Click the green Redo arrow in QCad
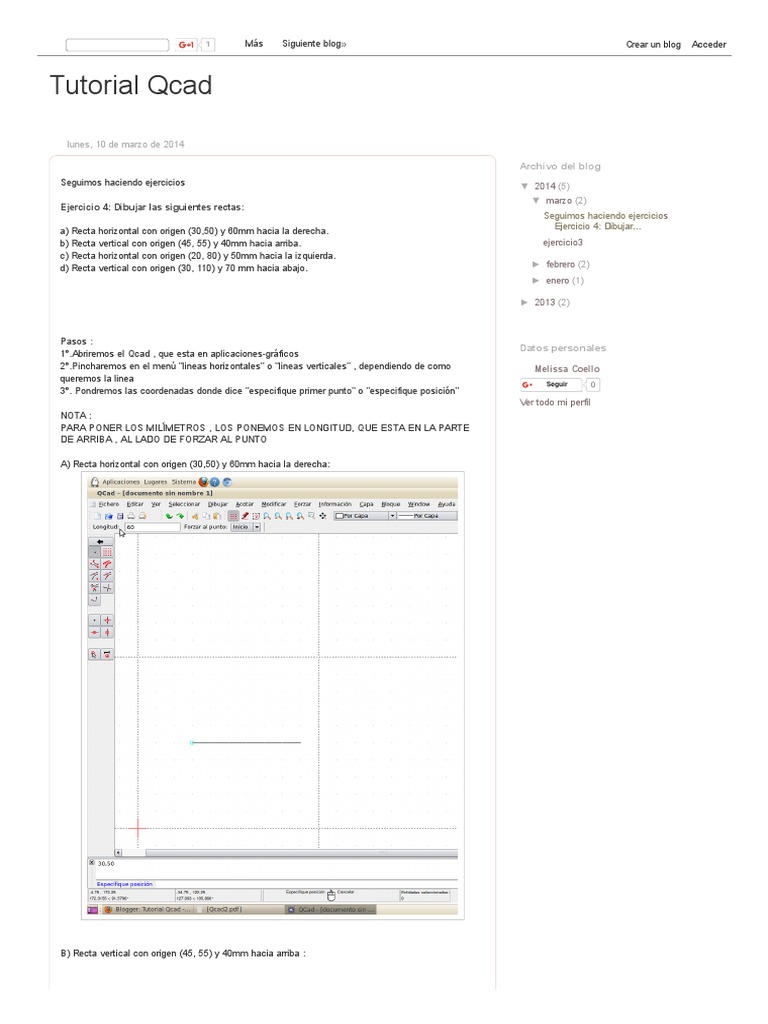Screen dimensions: 768x1024 [x=180, y=516]
